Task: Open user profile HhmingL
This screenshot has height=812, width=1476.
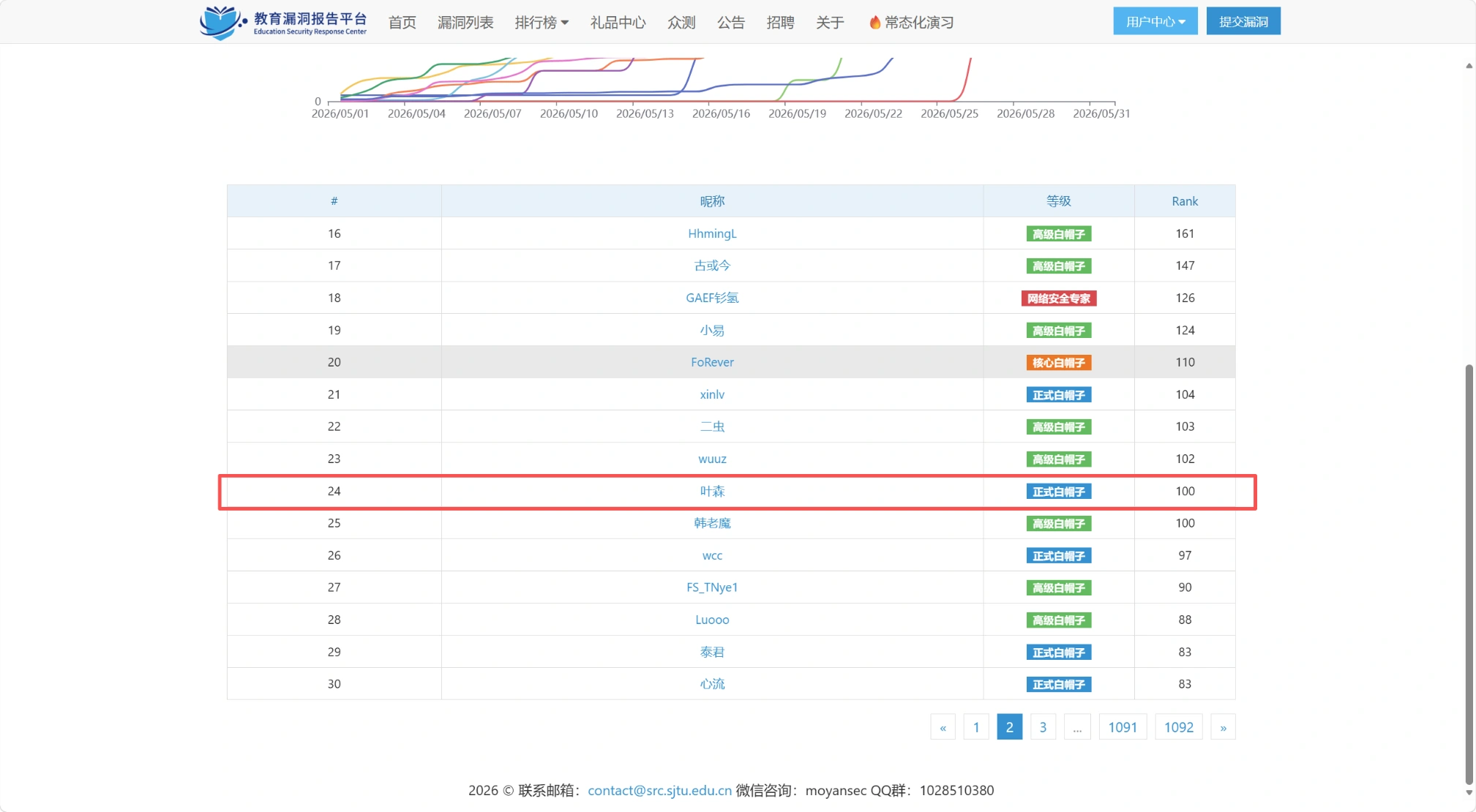Action: [x=712, y=233]
